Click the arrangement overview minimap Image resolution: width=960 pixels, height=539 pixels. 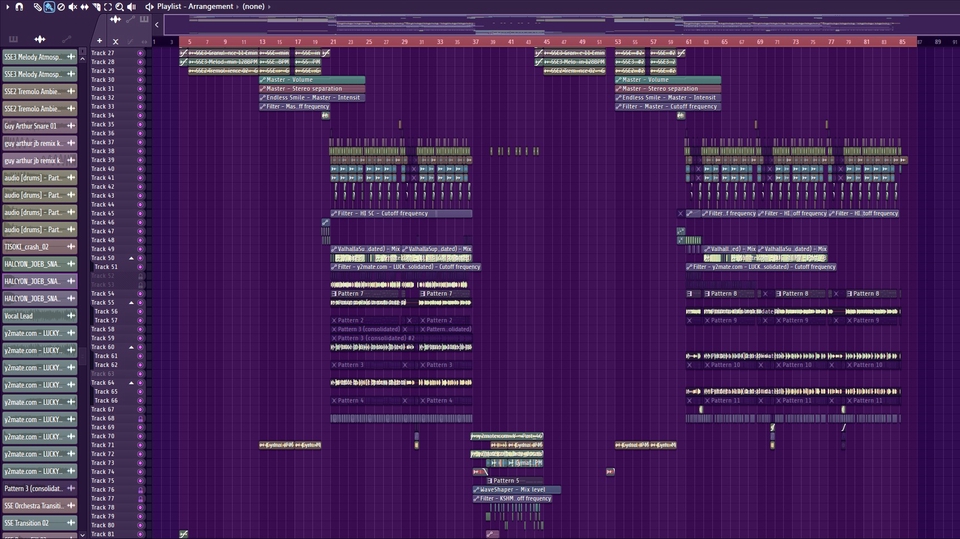point(560,25)
